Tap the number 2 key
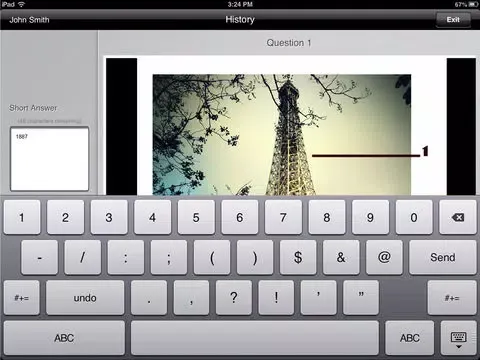 click(x=65, y=217)
